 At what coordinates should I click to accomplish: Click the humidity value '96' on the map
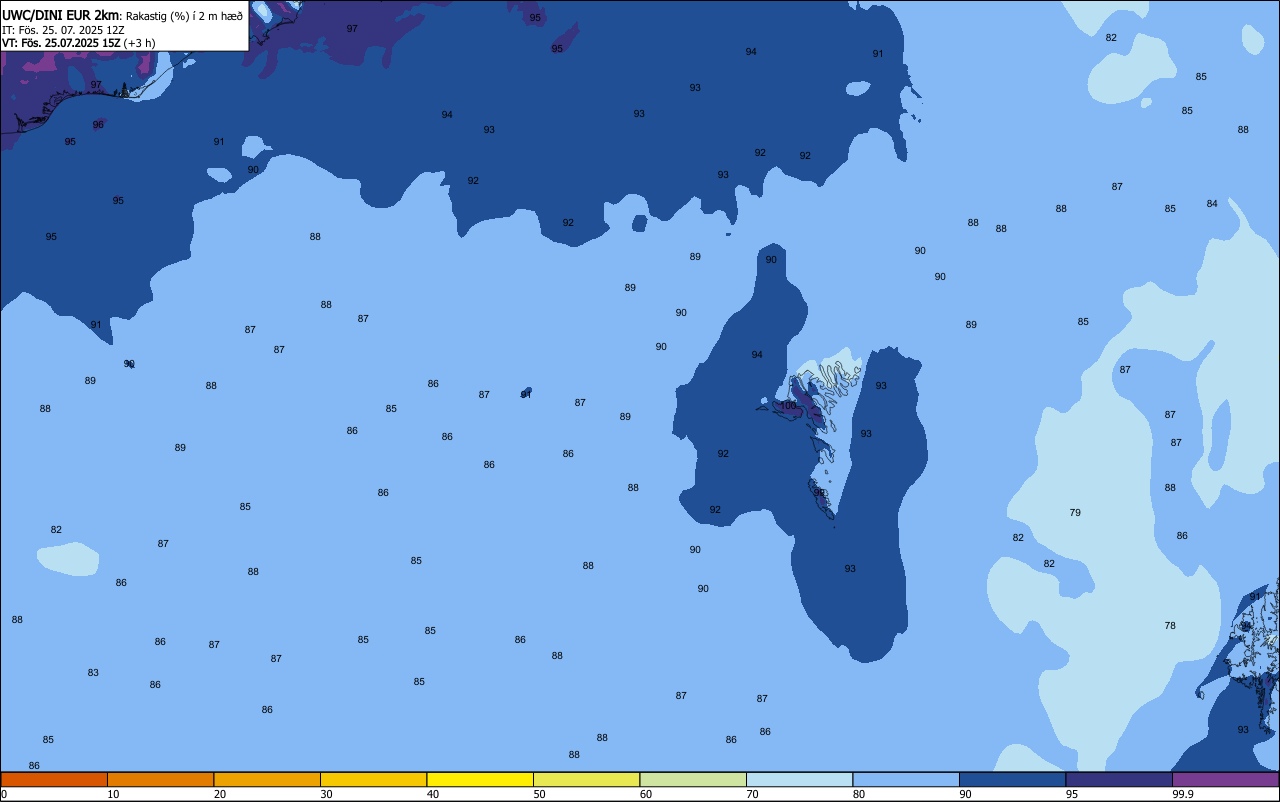[x=98, y=125]
